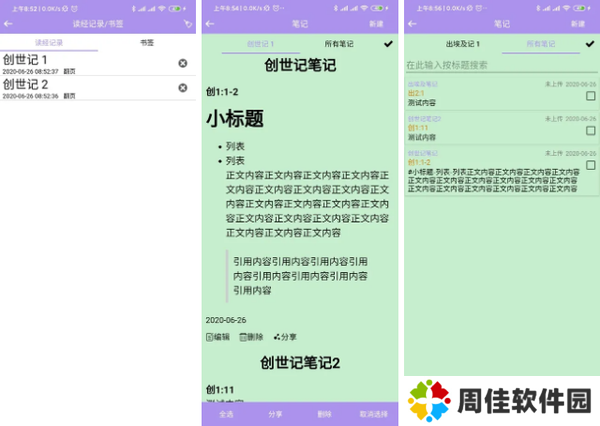Open 创世记笔记 card with 创1:1-2
Screen dimensions: 600x426
[502, 171]
